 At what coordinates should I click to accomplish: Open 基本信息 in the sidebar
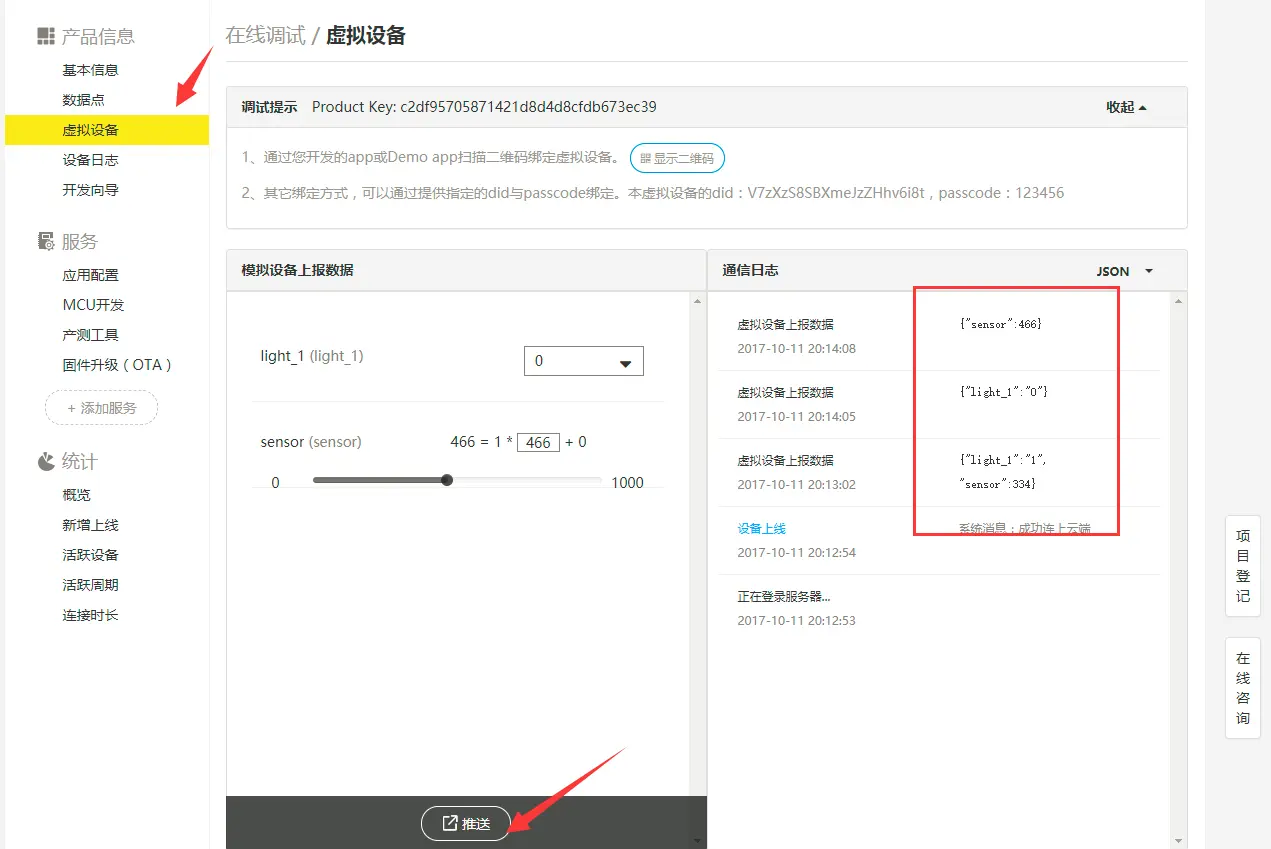tap(91, 70)
